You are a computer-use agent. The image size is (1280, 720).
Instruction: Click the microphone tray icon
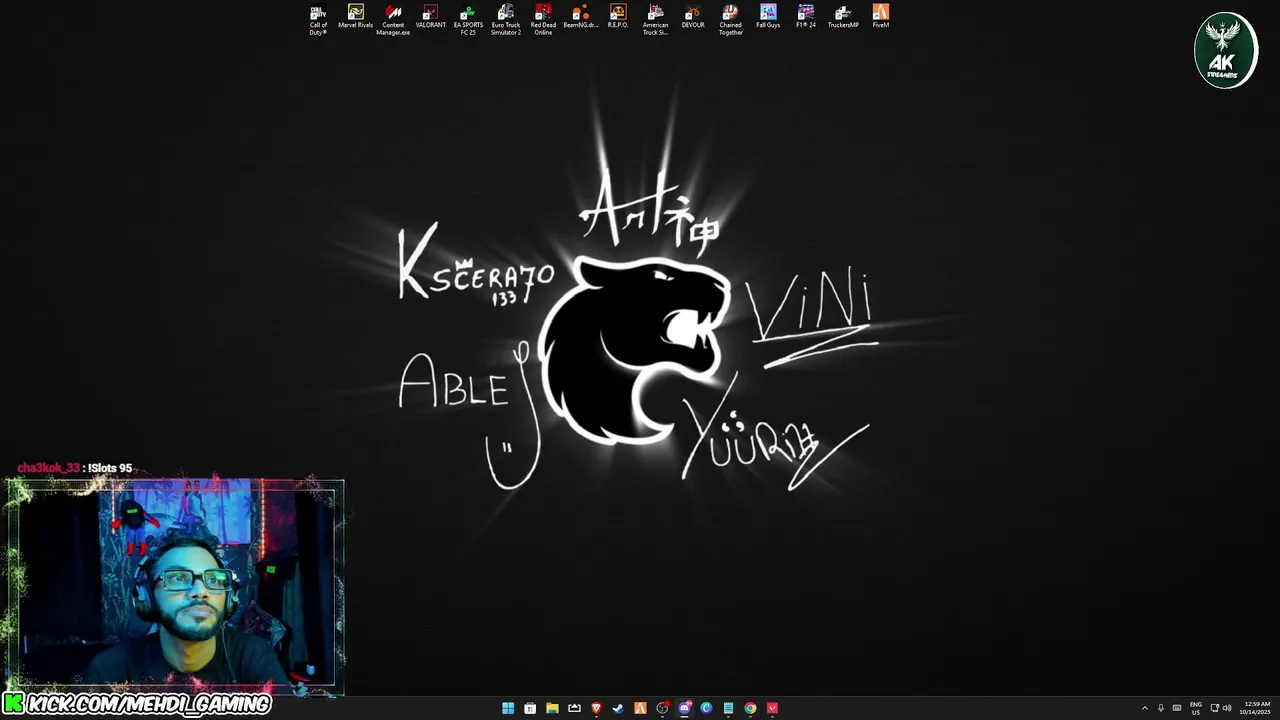tap(1161, 708)
